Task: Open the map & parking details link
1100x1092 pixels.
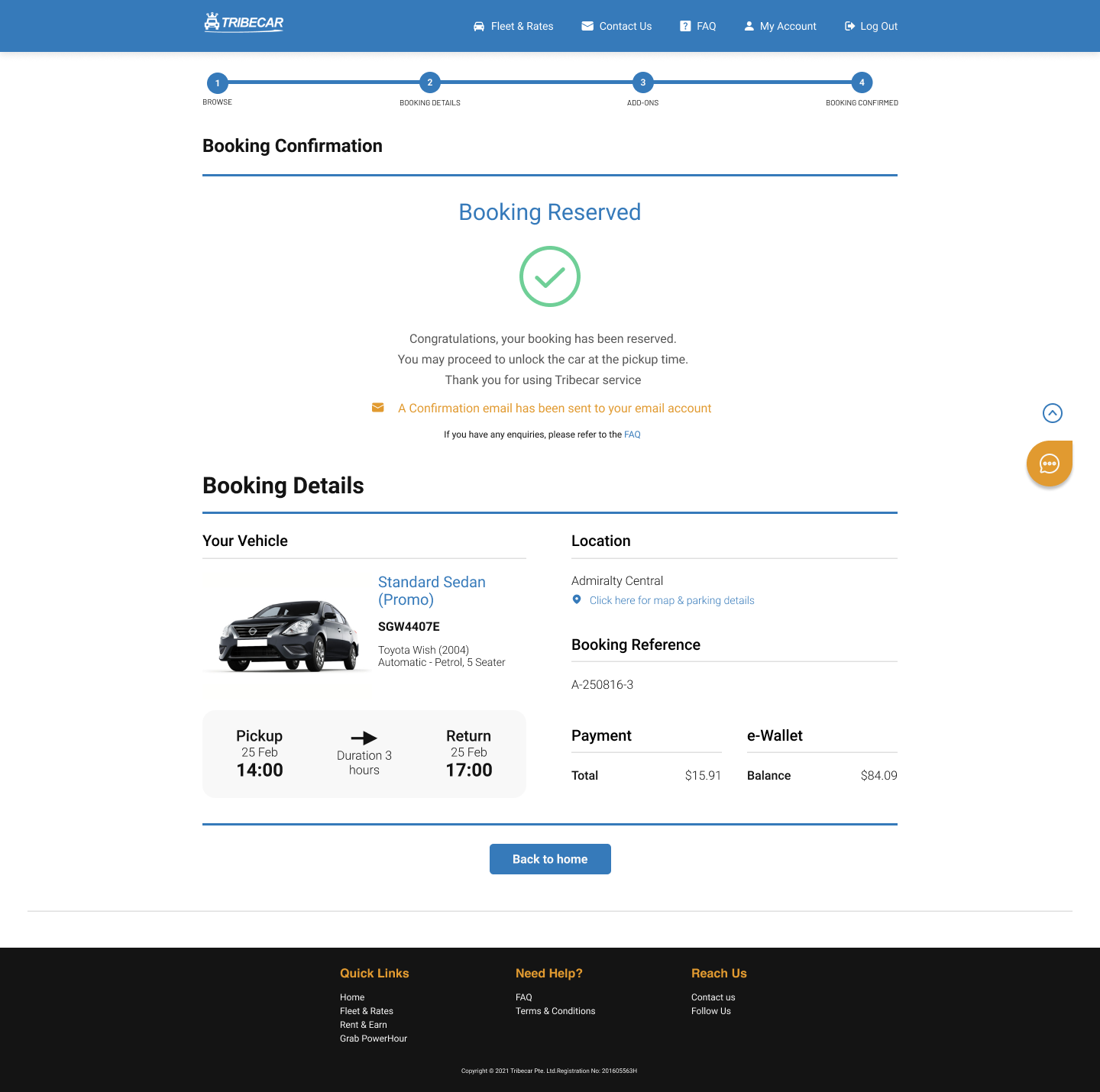Action: click(x=672, y=600)
